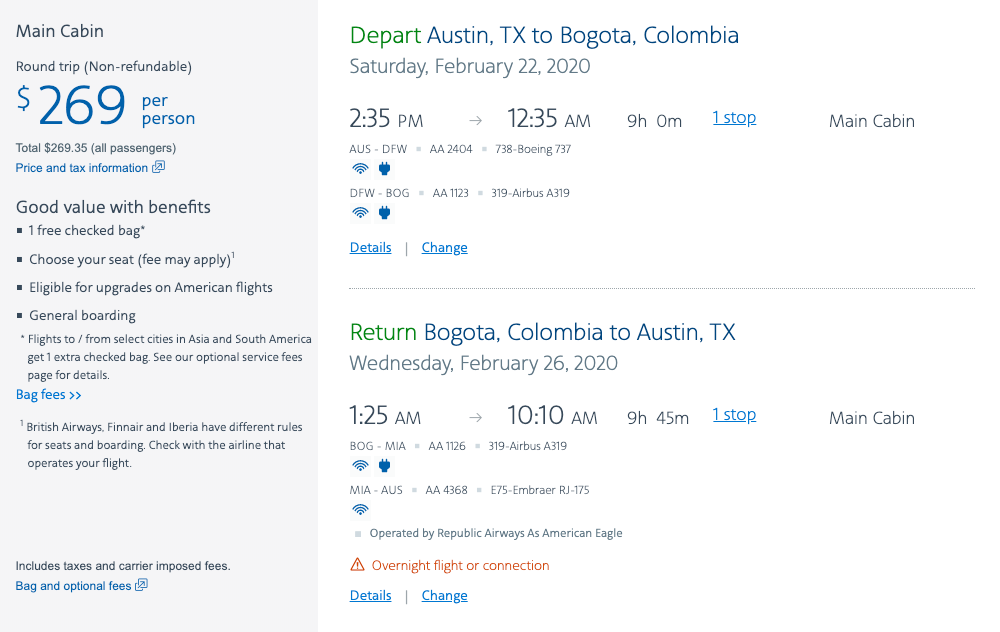View 1 stop info for return flight
1000x632 pixels.
point(734,415)
